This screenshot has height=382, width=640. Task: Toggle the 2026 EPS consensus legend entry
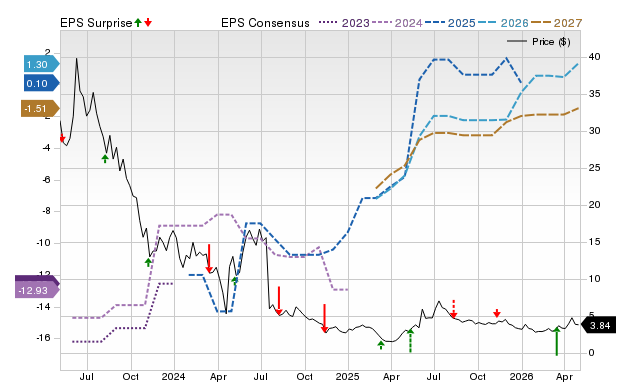[503, 23]
